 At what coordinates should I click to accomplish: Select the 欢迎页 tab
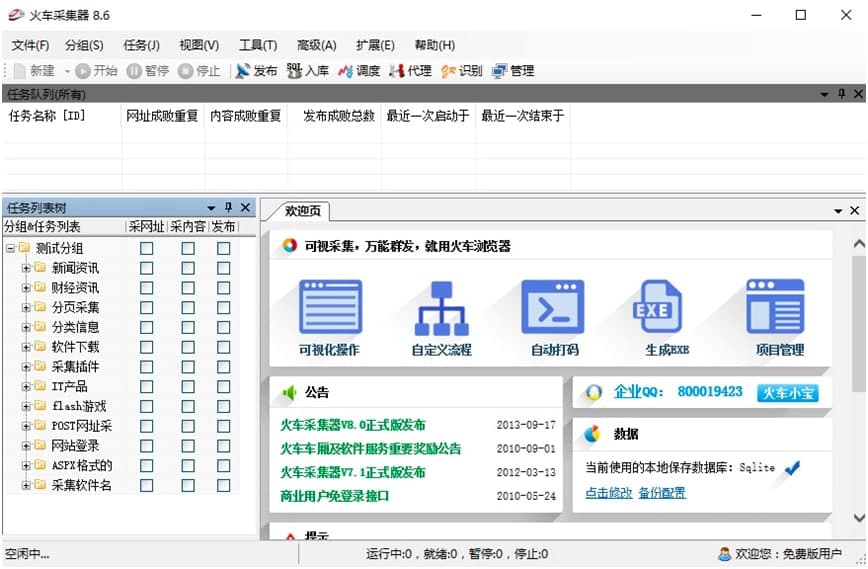click(x=302, y=211)
